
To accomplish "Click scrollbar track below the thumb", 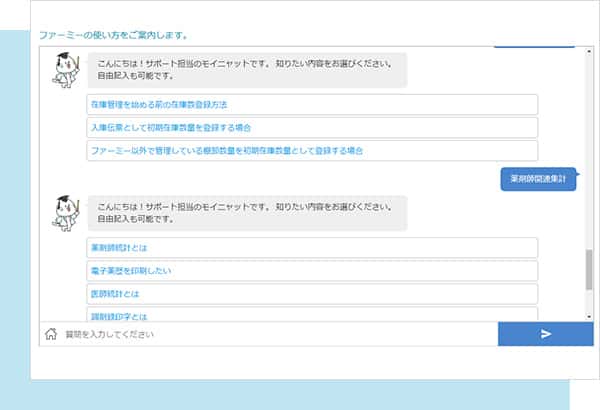I will click(x=589, y=305).
